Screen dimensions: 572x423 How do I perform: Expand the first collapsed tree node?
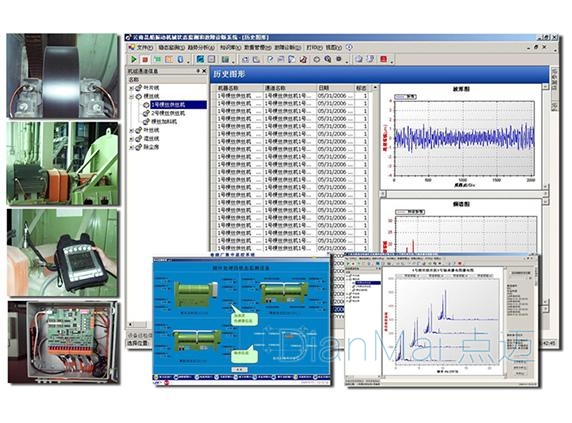(131, 88)
